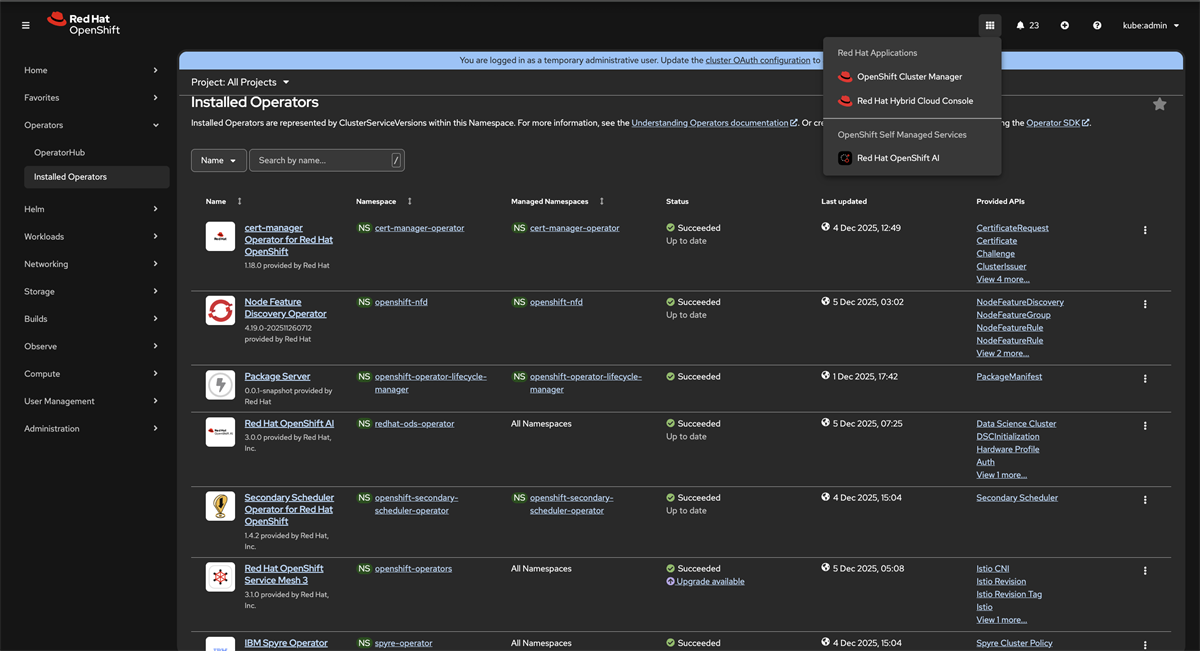
Task: Open kebab menu for Secondary Scheduler Operator row
Action: pyautogui.click(x=1145, y=500)
